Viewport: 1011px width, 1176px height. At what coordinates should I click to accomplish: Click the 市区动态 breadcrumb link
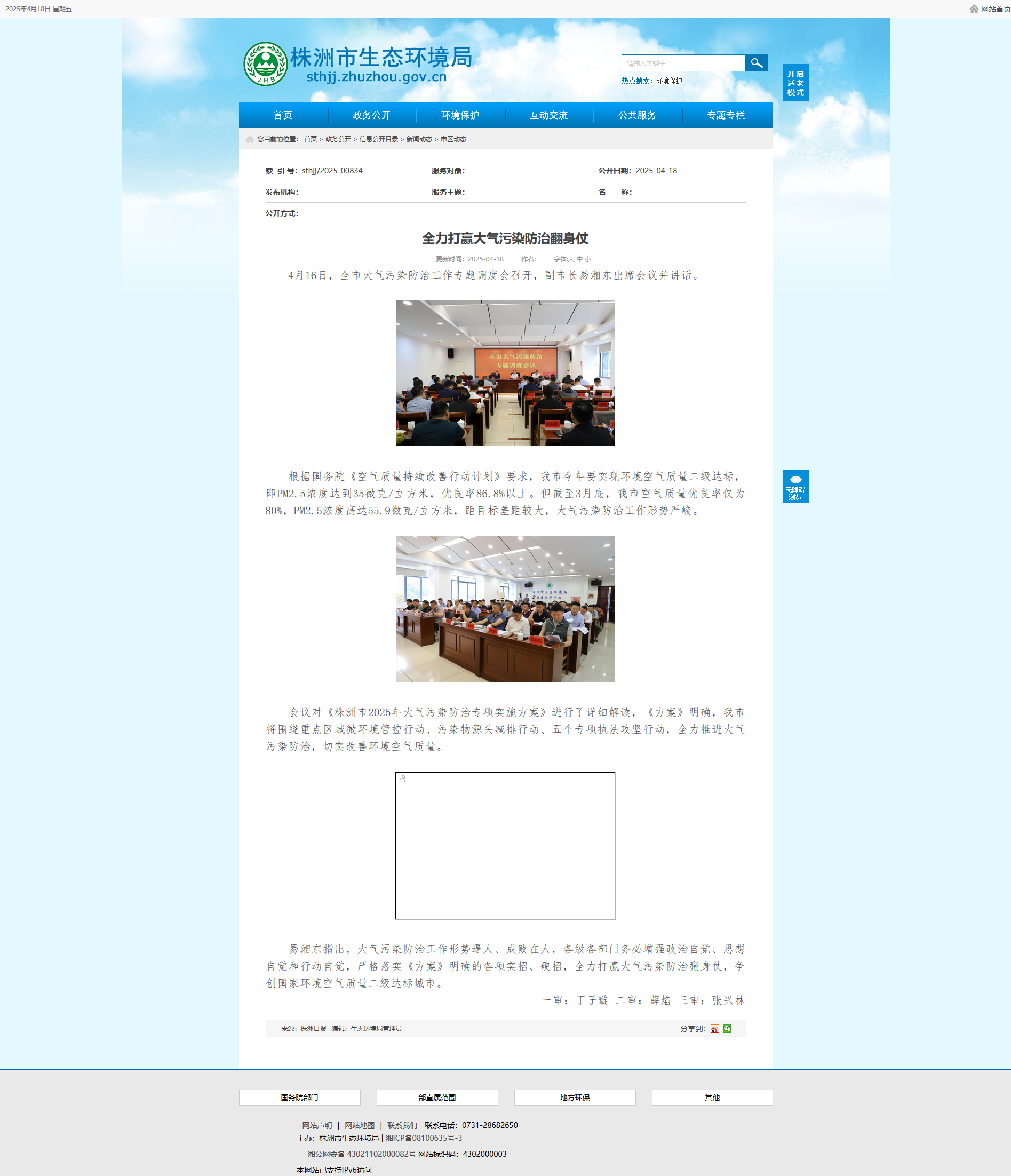[x=453, y=140]
